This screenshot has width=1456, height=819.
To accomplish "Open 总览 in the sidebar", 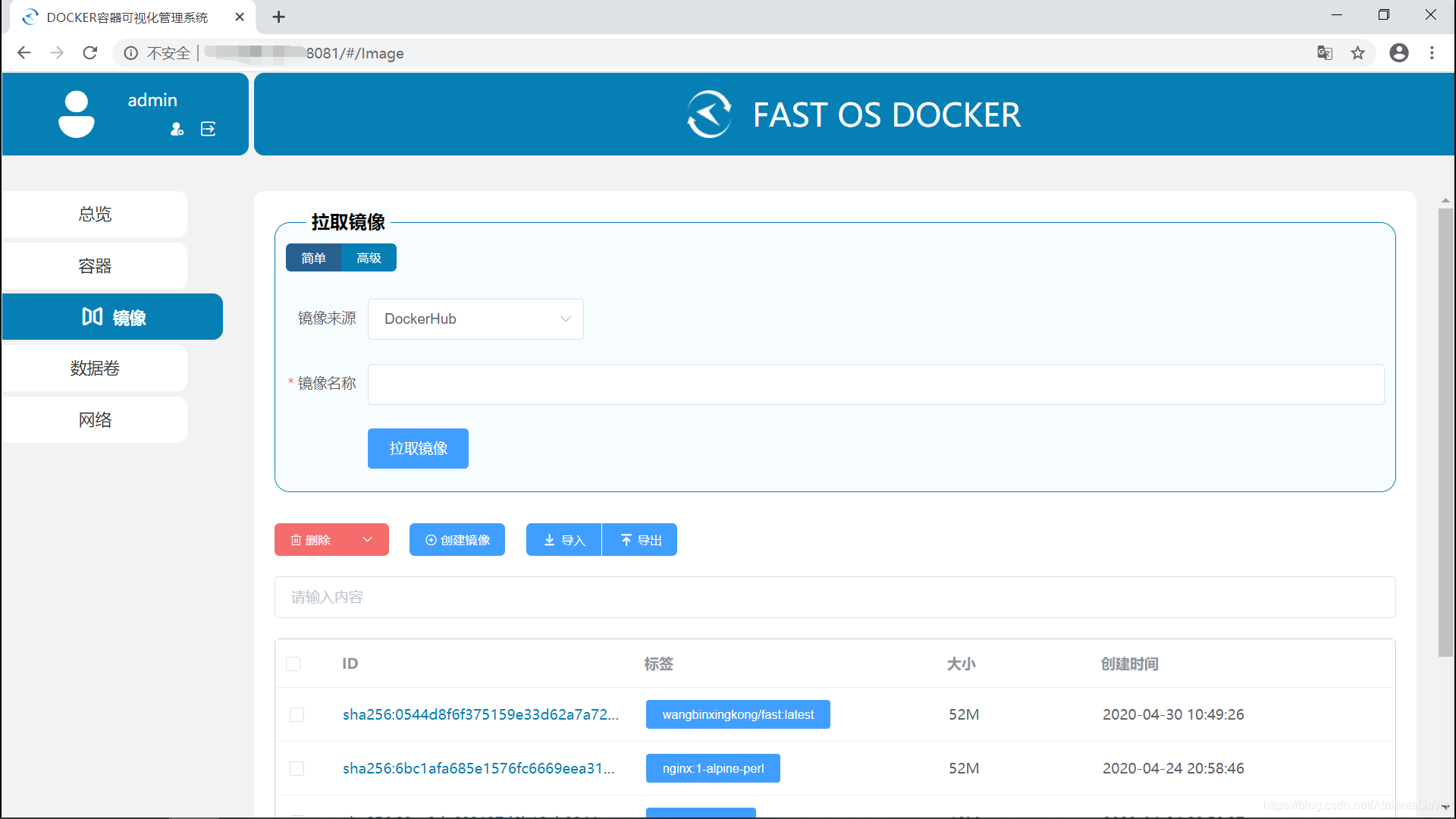I will click(95, 215).
